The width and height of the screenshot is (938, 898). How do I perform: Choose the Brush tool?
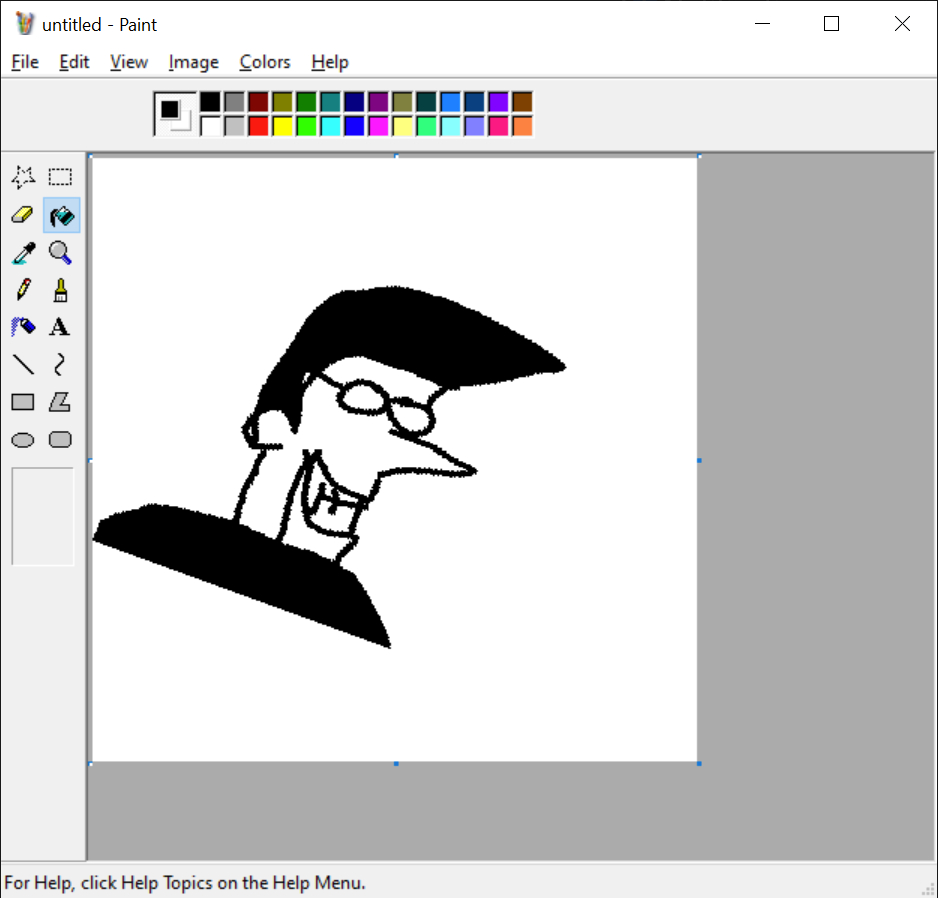click(61, 290)
